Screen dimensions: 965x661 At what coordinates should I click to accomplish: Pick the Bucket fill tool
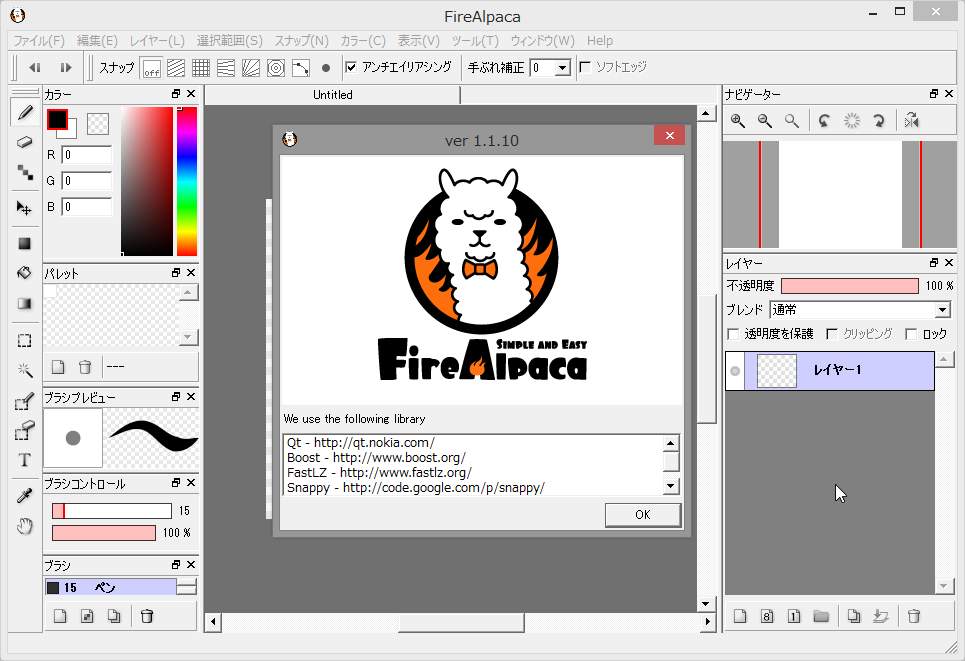click(25, 272)
